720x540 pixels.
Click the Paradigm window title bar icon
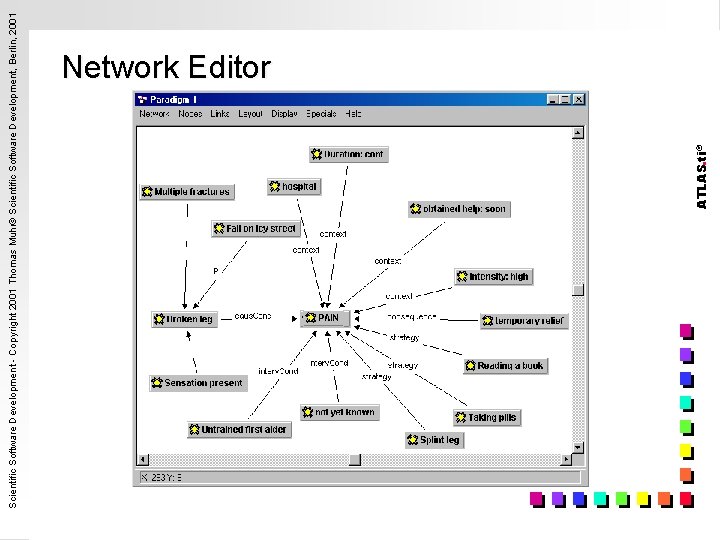click(x=142, y=100)
